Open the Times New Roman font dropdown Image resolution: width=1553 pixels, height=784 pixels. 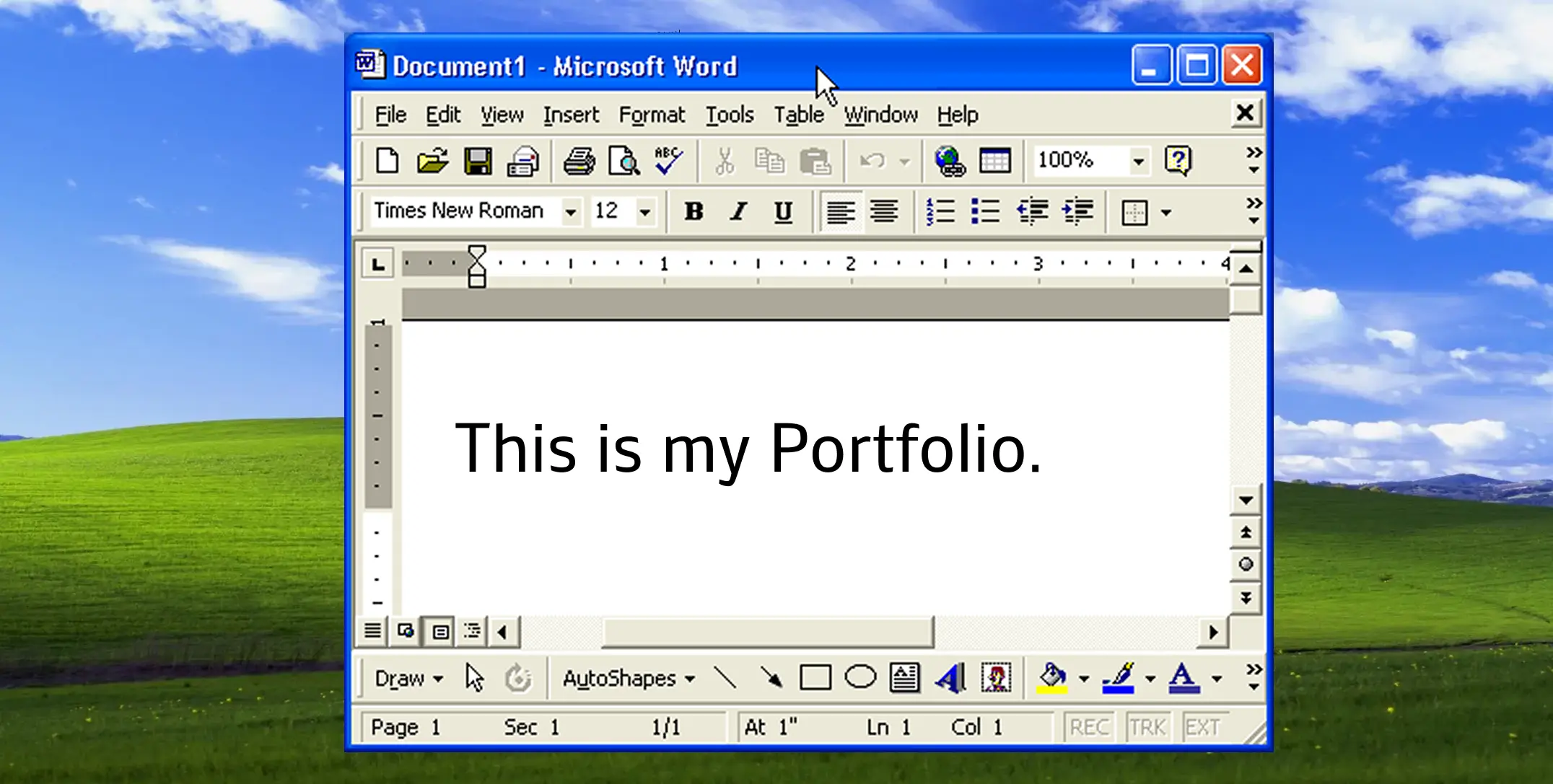point(571,212)
